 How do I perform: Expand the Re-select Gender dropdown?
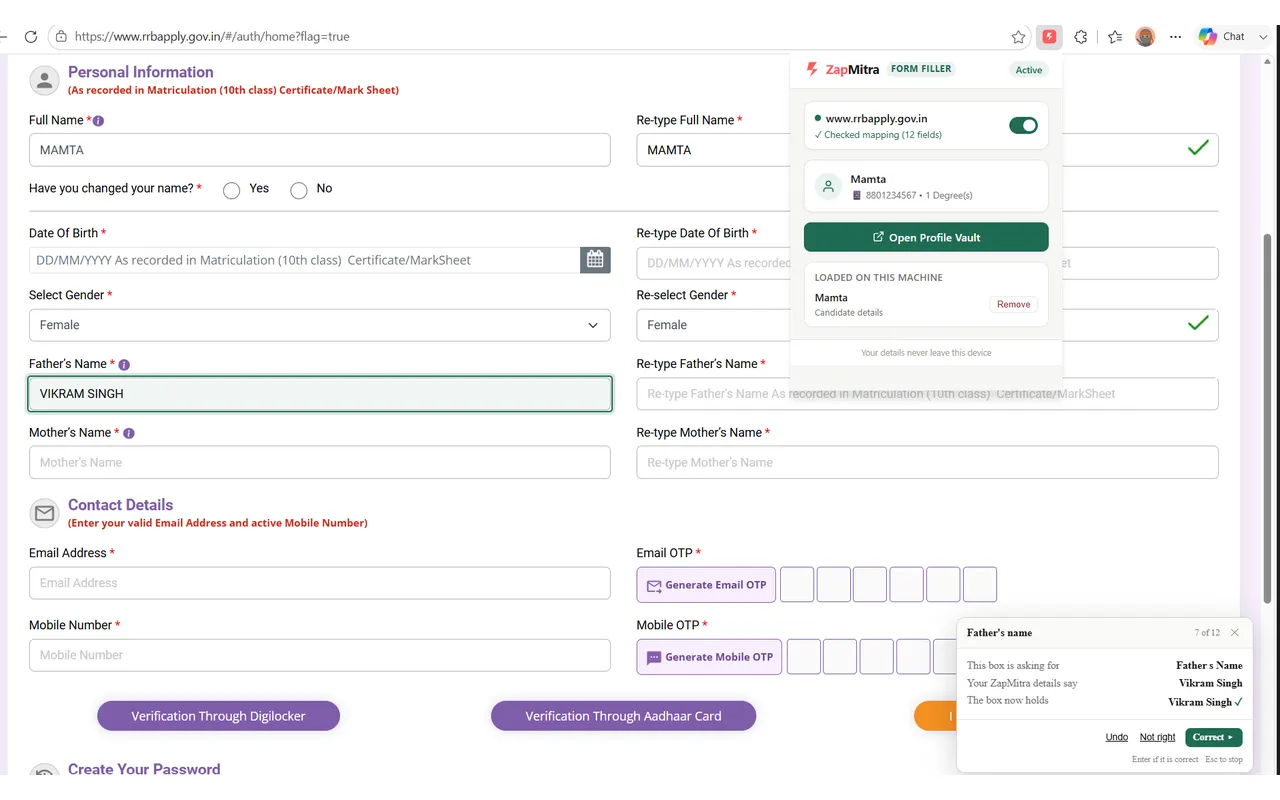point(927,325)
